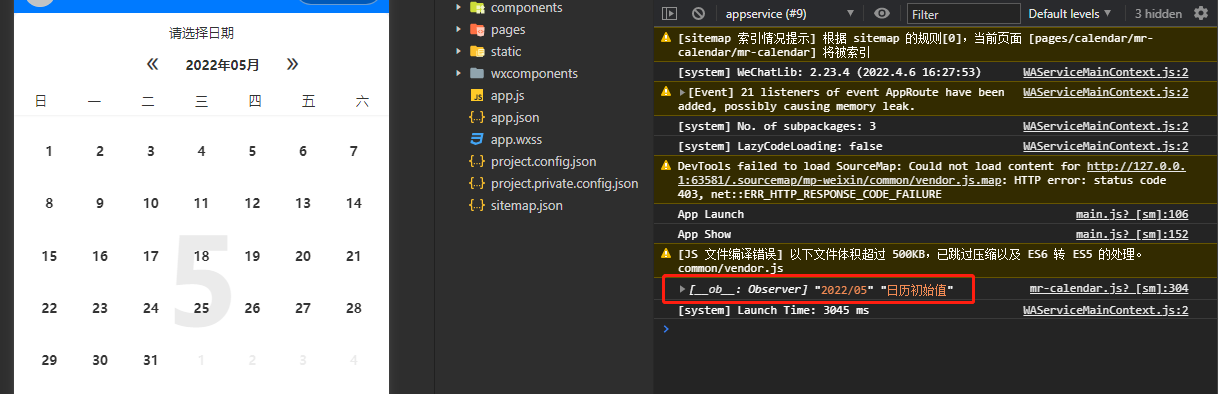Click the JS 文件编译错误 warning icon
Viewport: 1218px width, 394px height.
667,254
